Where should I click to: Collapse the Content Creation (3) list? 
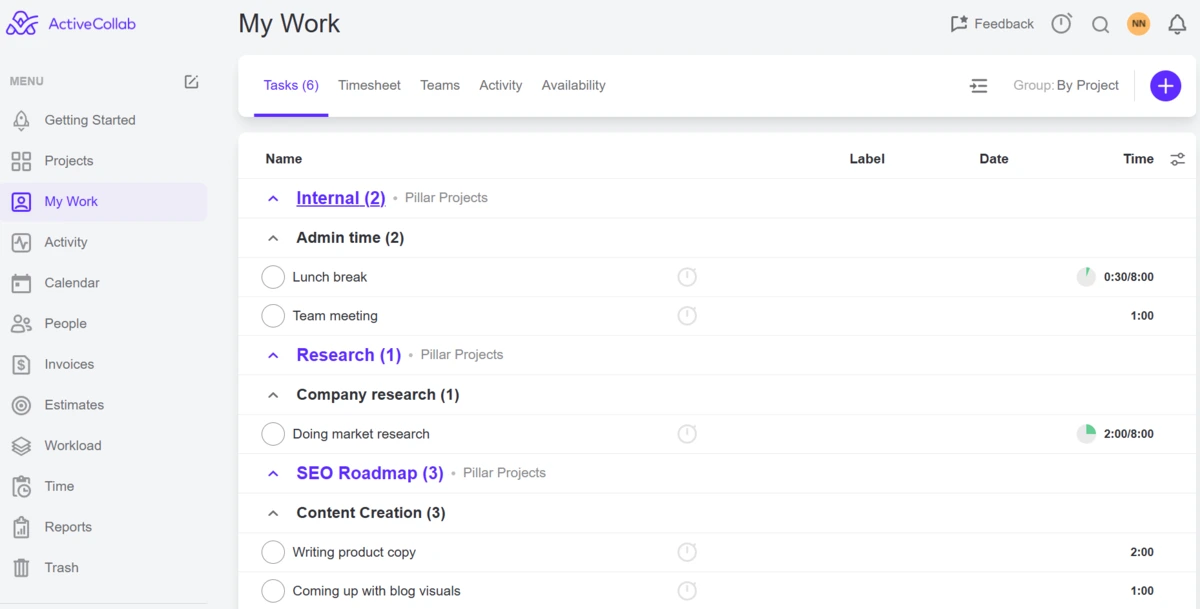point(273,513)
